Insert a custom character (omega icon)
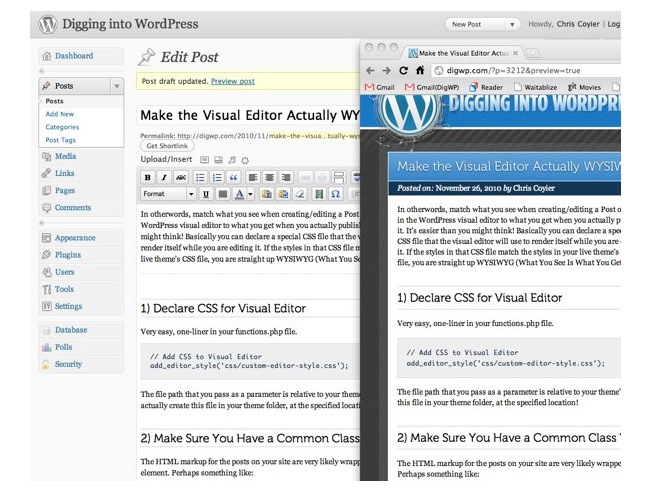This screenshot has width=650, height=494. [337, 193]
